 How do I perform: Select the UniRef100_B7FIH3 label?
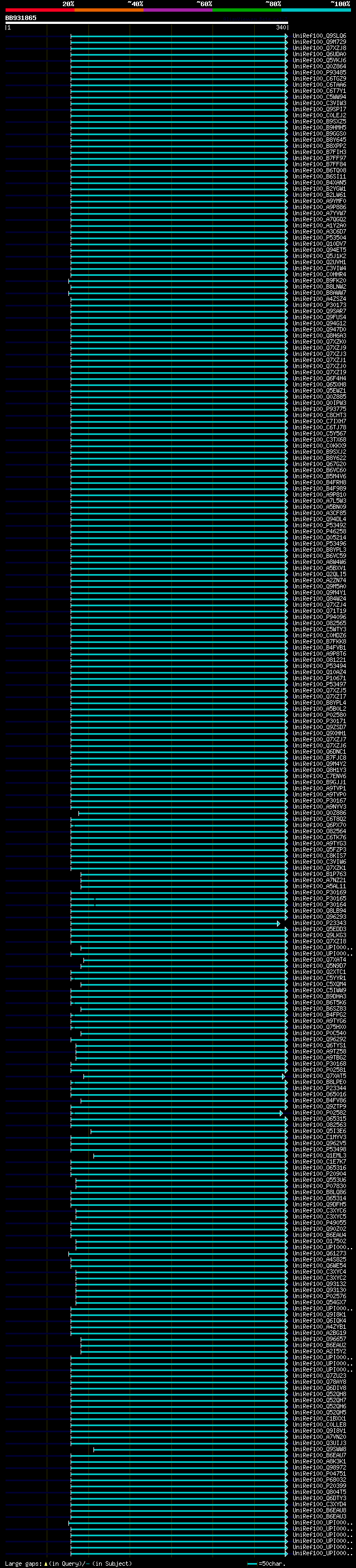tap(319, 152)
